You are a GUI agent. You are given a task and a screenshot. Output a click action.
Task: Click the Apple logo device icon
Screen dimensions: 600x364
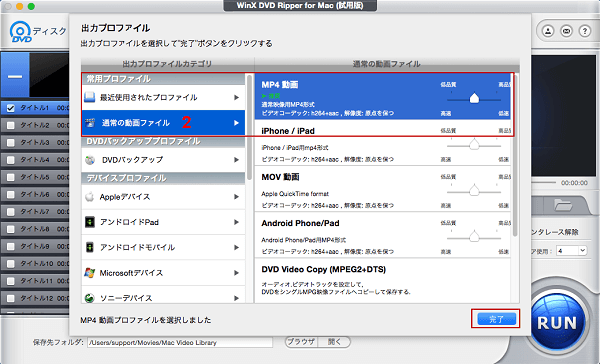[90, 197]
